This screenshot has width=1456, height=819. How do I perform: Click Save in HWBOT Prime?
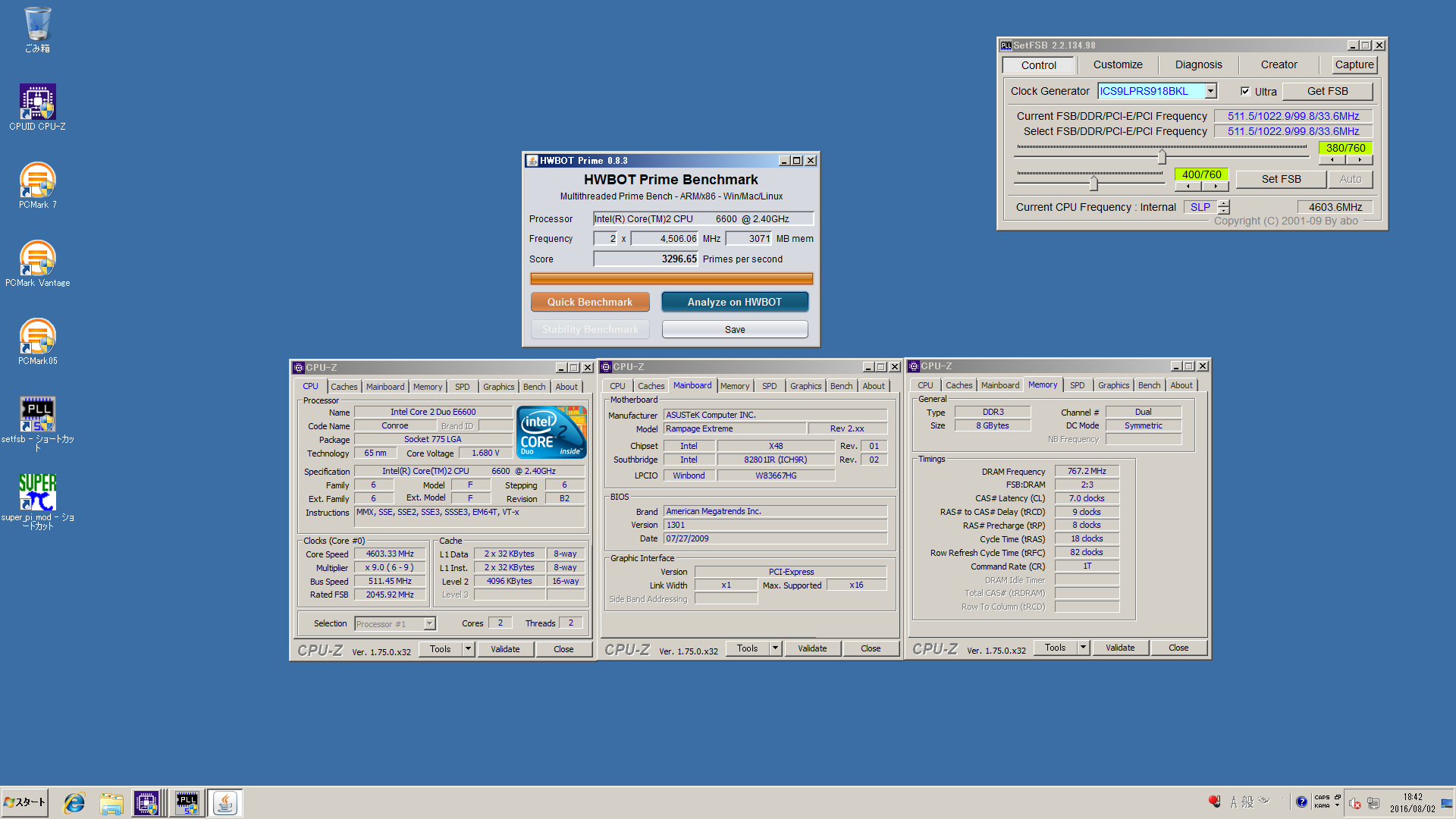[x=734, y=329]
